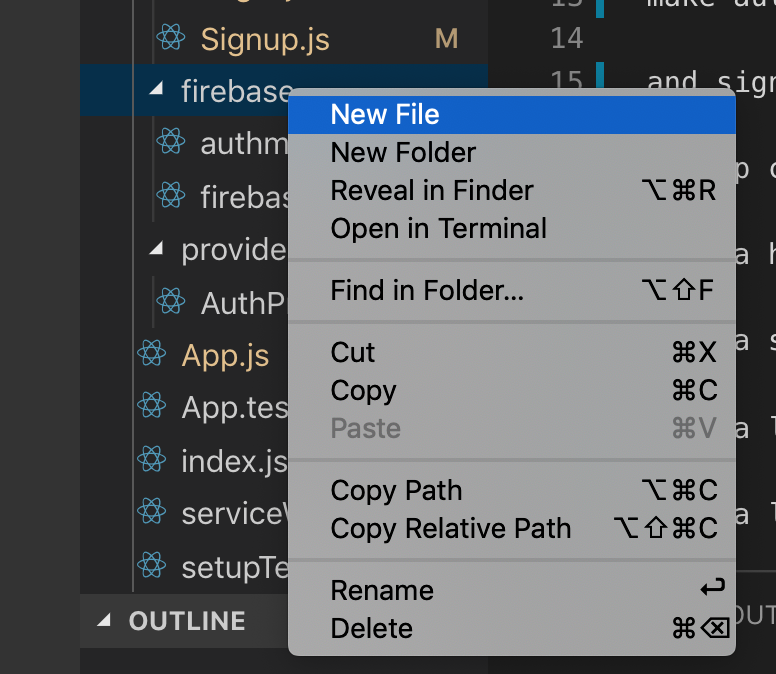
Task: Click the React icon beside Signup.js
Action: pos(171,39)
